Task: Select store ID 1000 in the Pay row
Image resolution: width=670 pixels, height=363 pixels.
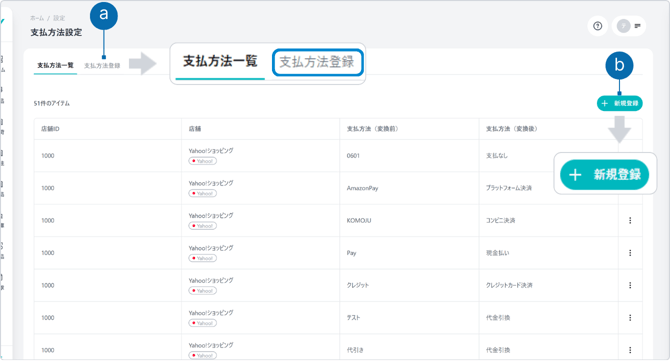Action: tap(48, 253)
